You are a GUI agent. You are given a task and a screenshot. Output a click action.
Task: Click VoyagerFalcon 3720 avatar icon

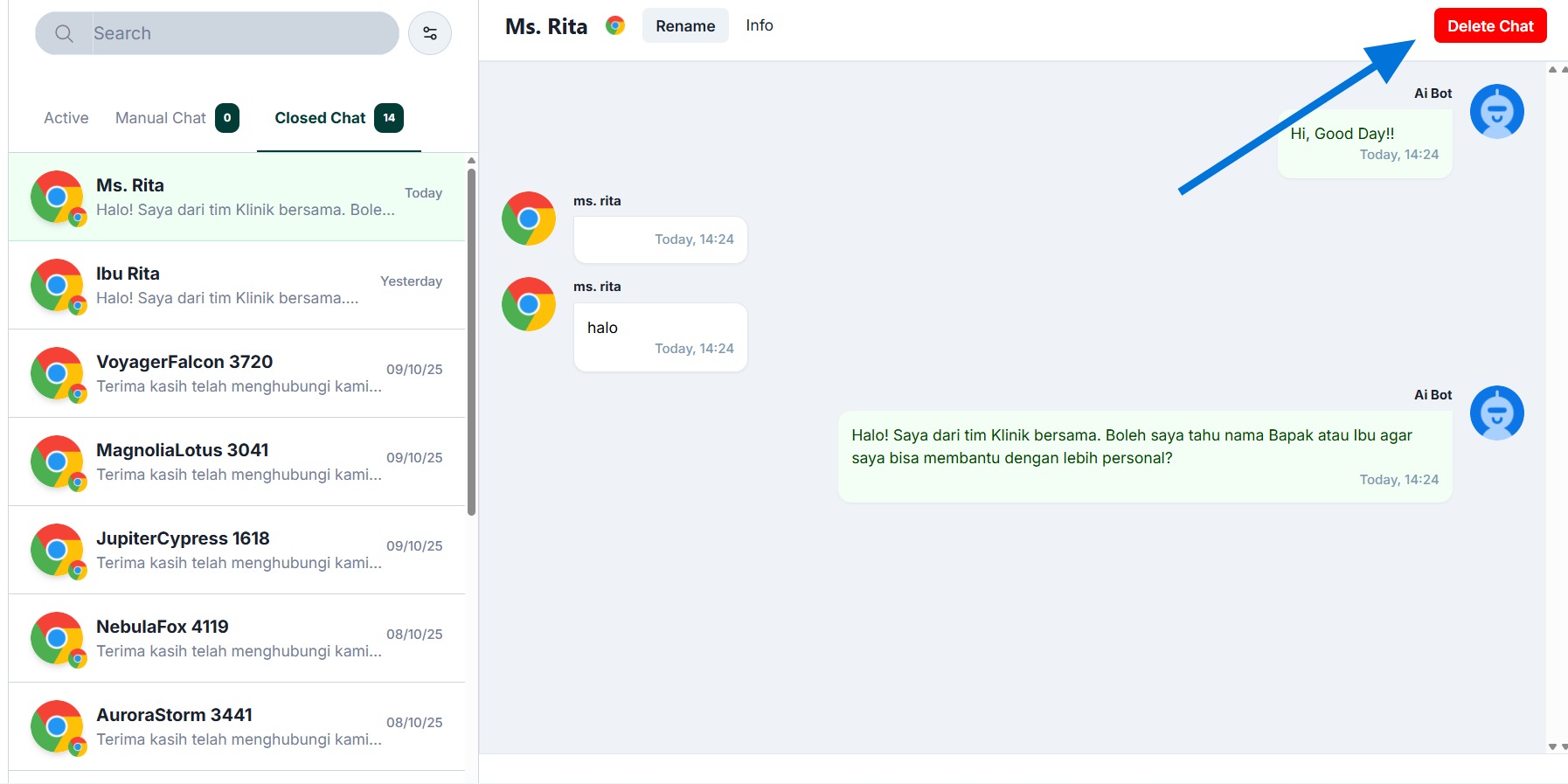click(x=58, y=374)
